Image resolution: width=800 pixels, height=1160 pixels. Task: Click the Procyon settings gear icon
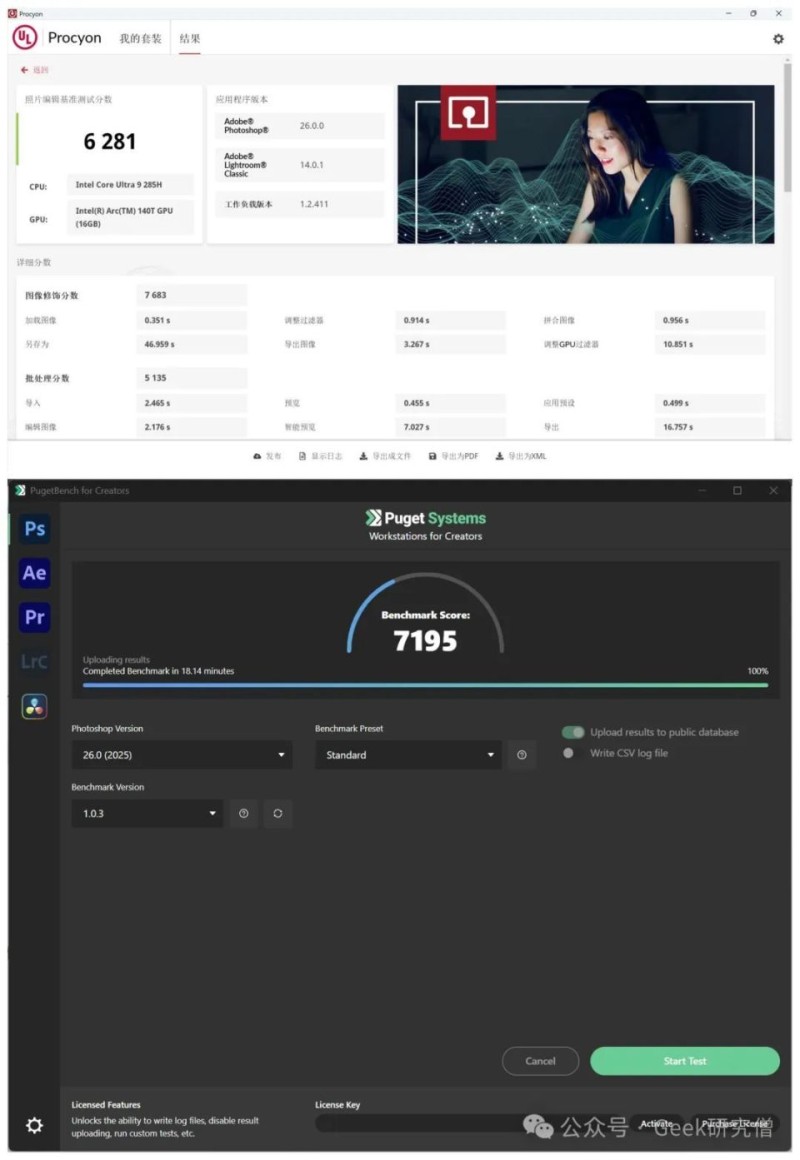[778, 39]
